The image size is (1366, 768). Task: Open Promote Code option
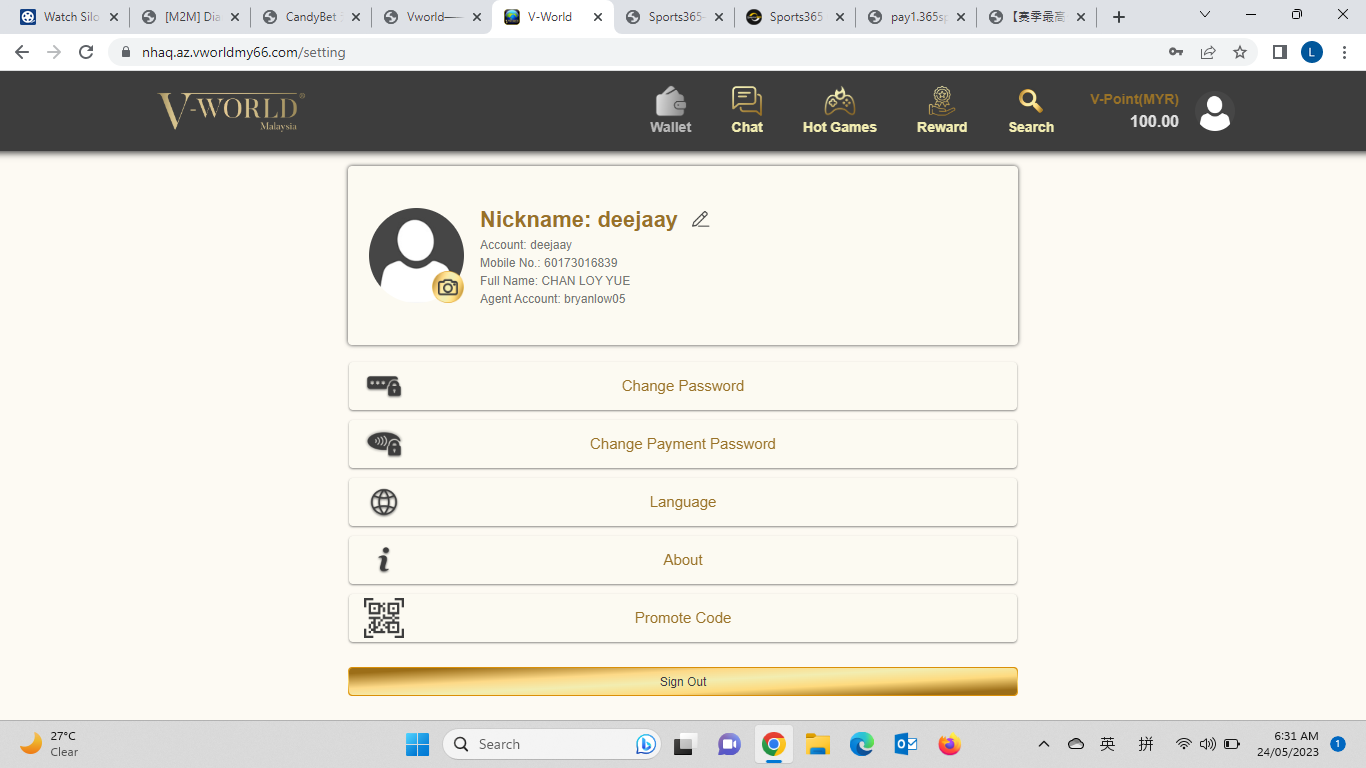683,618
